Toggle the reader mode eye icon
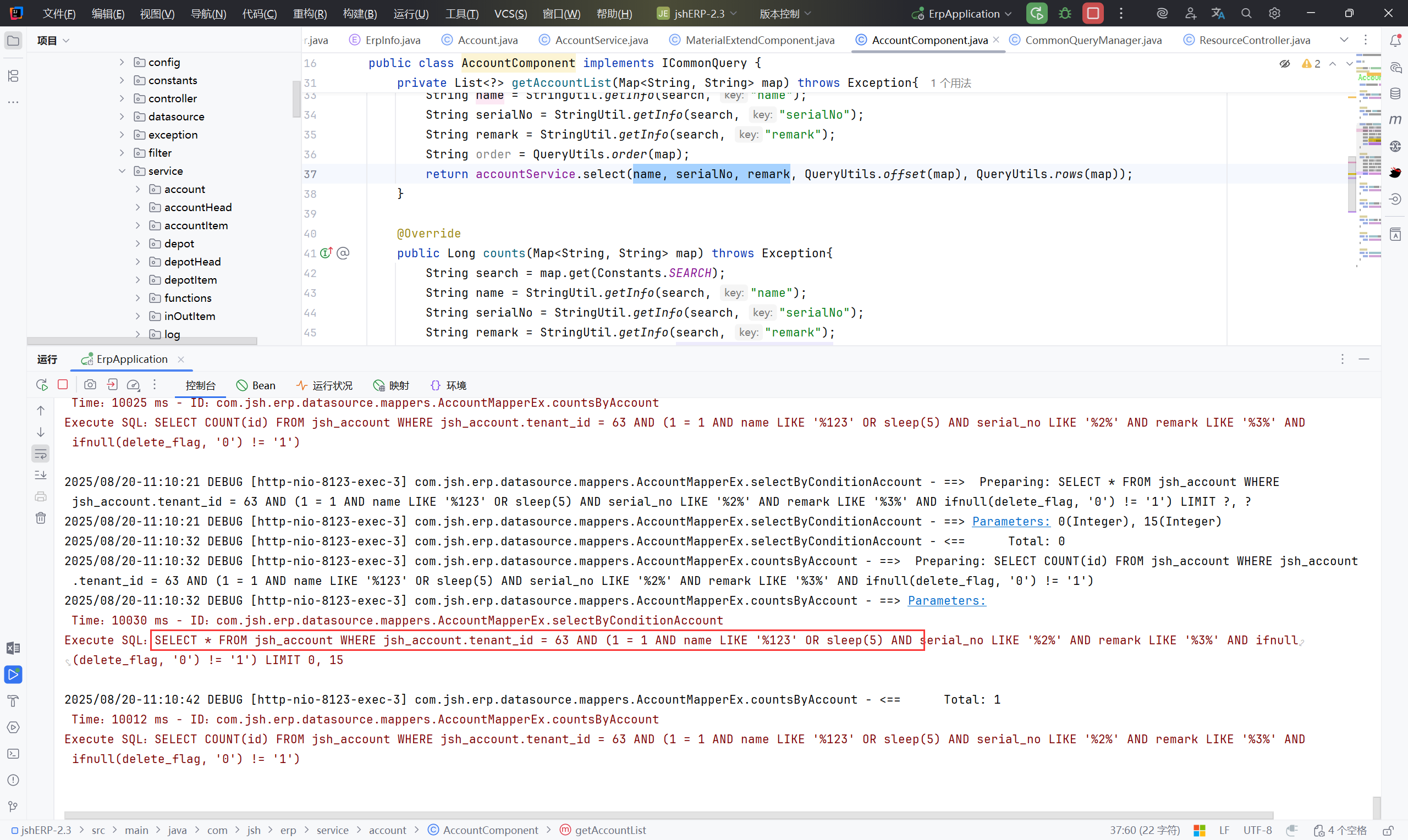This screenshot has width=1408, height=840. click(x=1285, y=63)
